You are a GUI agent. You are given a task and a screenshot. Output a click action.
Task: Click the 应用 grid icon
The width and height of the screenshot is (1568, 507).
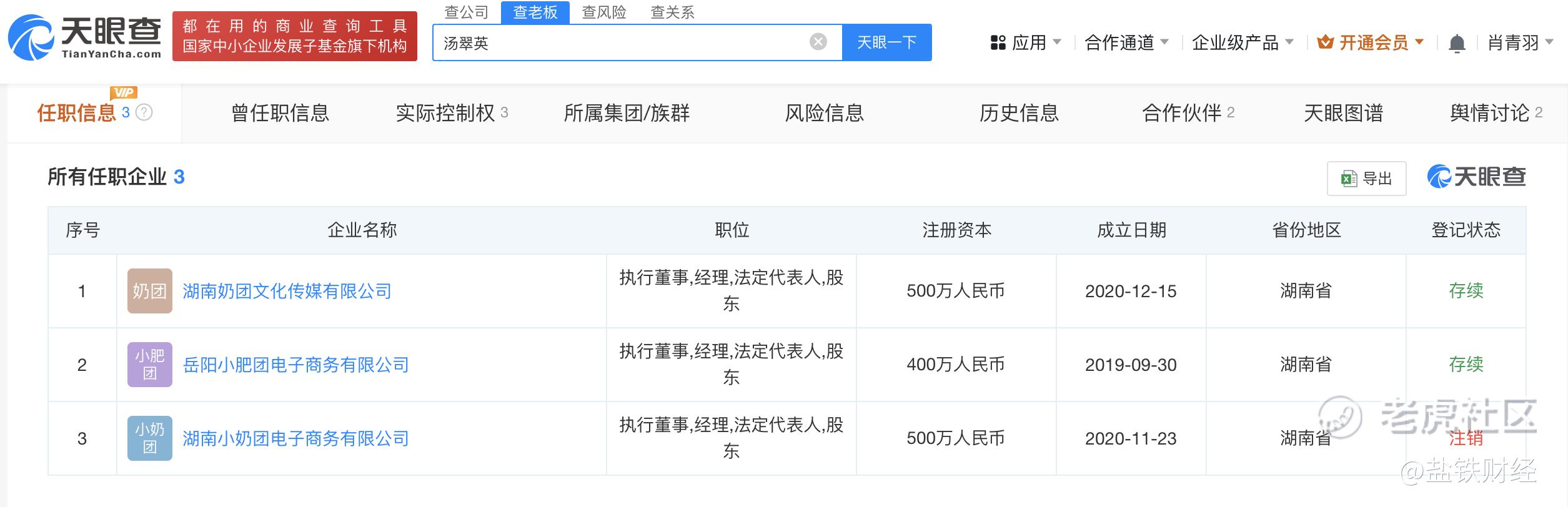[x=998, y=43]
